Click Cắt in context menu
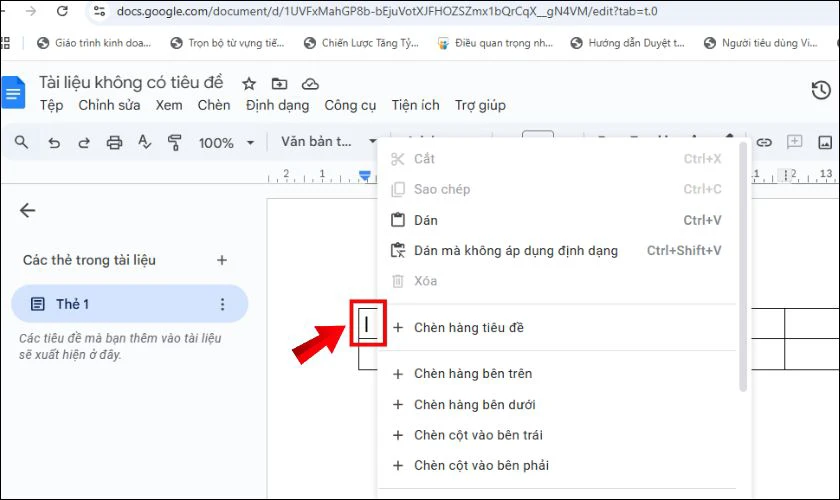 [557, 159]
